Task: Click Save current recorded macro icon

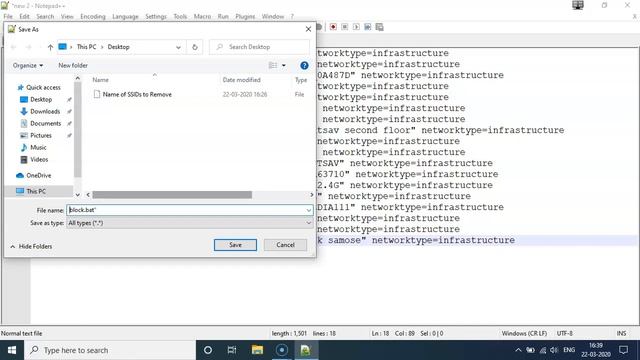Action: coord(380,27)
